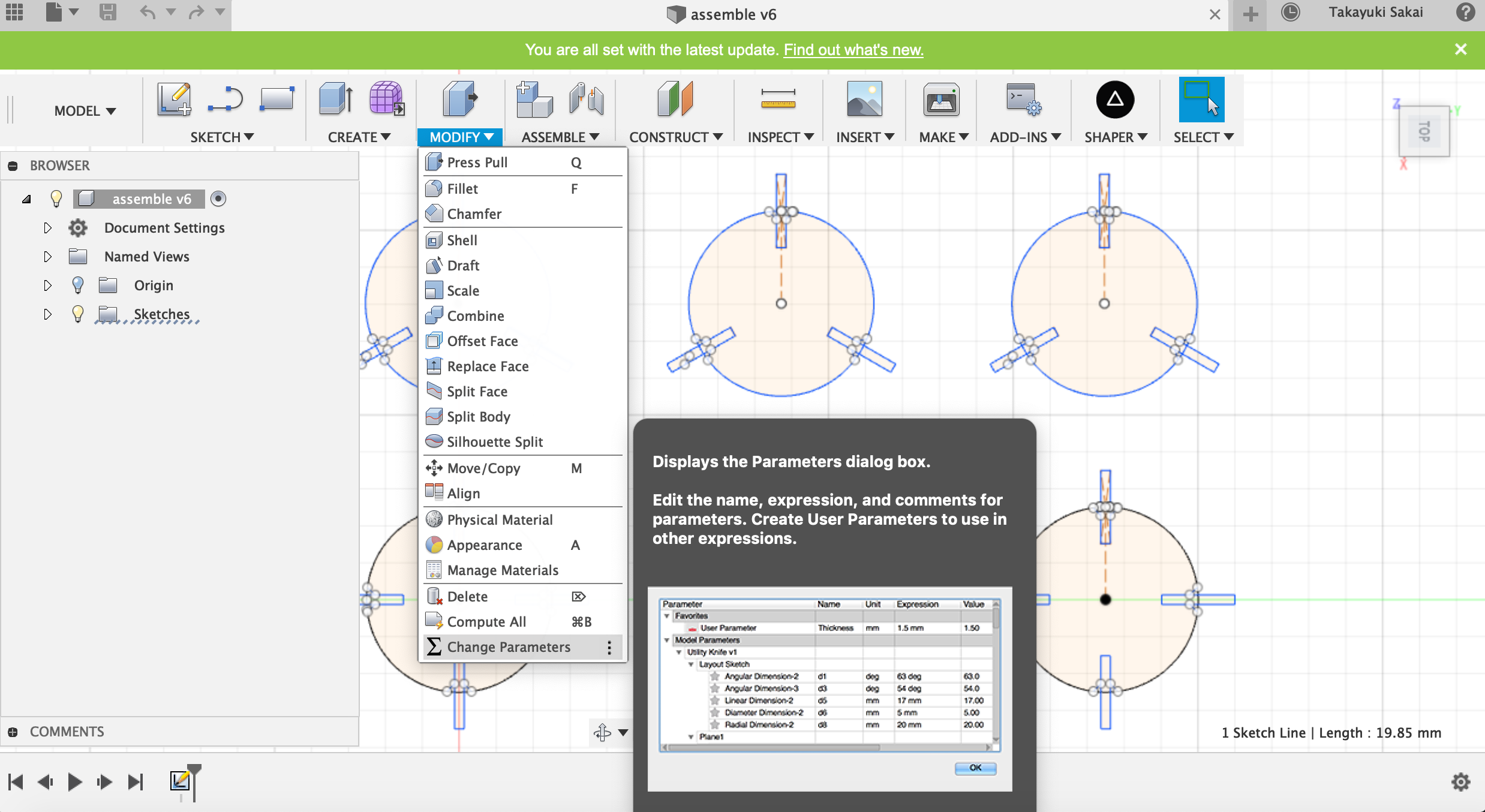The width and height of the screenshot is (1485, 812).
Task: Open the MODEL workspace dropdown
Action: (x=85, y=111)
